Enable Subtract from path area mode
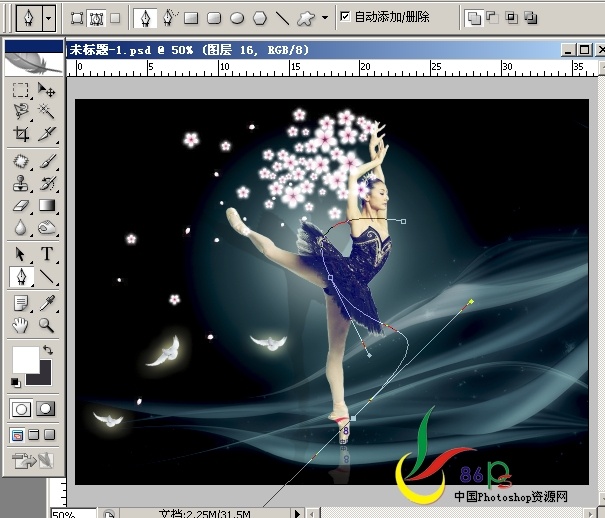This screenshot has width=605, height=518. (492, 17)
